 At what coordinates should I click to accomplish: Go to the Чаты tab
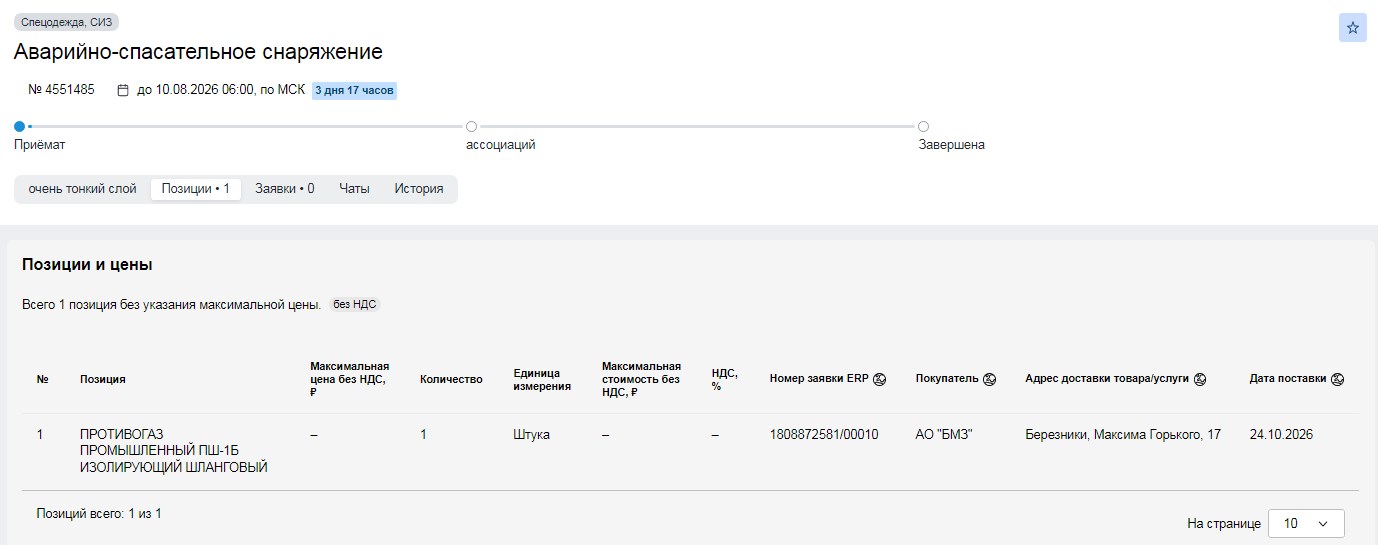pyautogui.click(x=354, y=189)
